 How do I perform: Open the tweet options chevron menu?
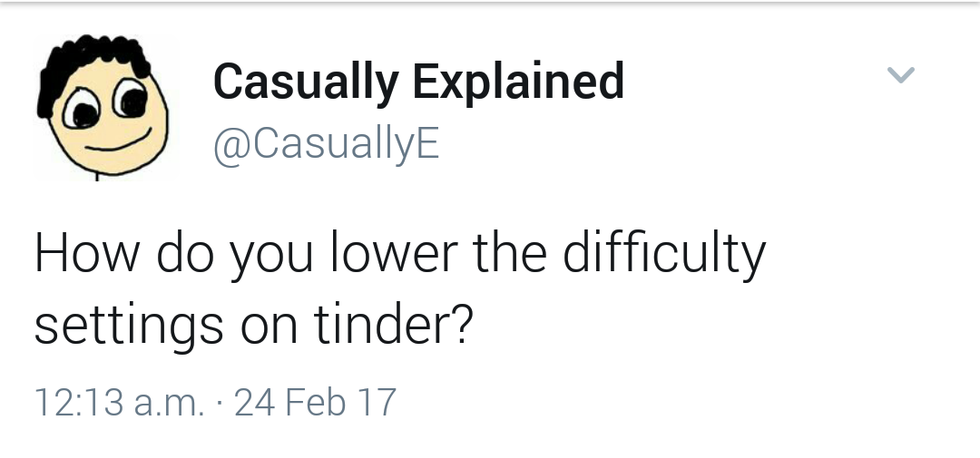coord(901,75)
